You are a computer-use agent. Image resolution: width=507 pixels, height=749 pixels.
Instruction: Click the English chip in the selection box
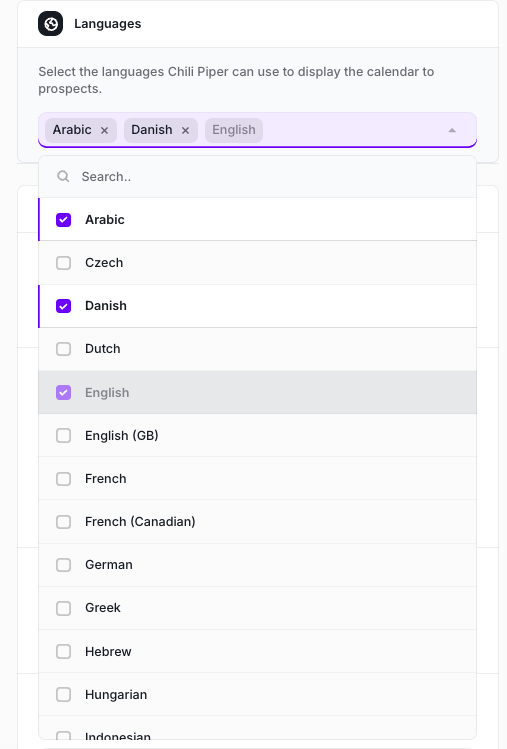234,130
